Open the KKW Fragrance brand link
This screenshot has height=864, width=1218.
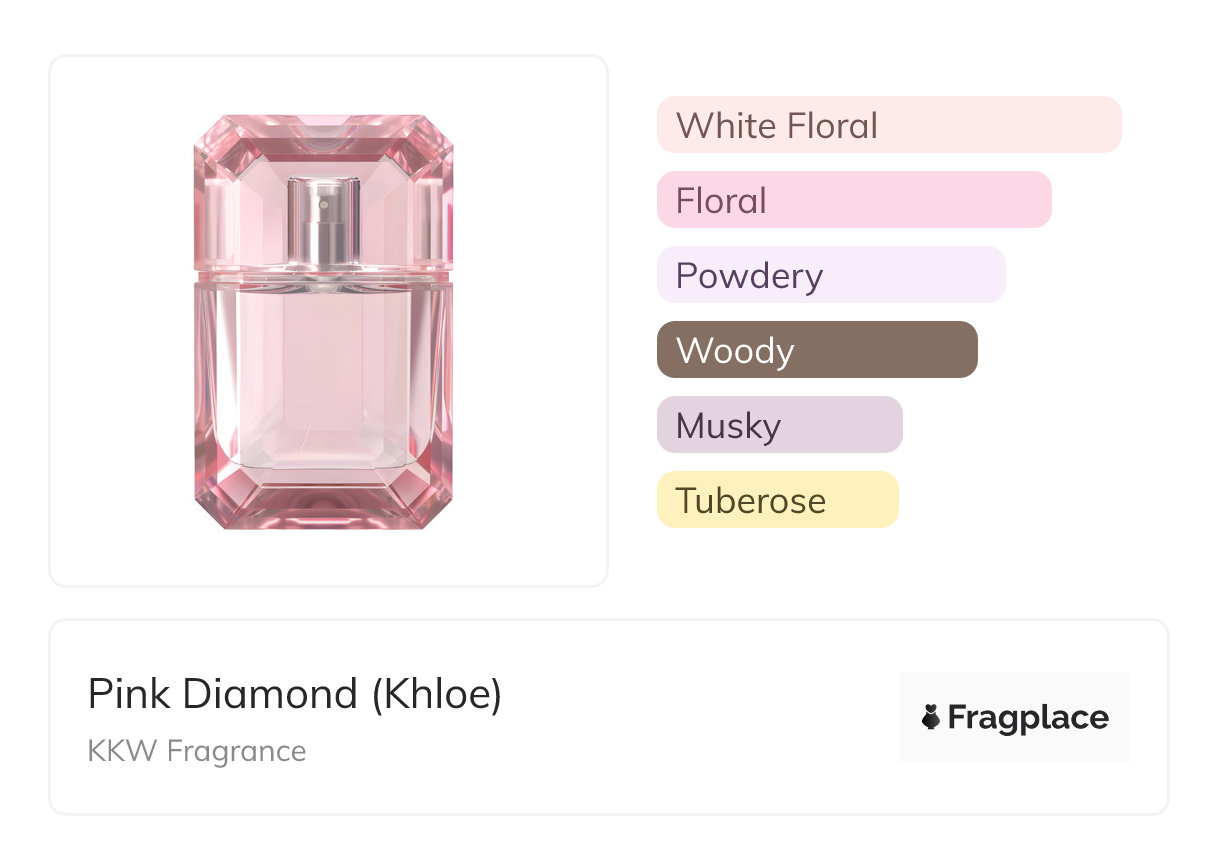(197, 750)
